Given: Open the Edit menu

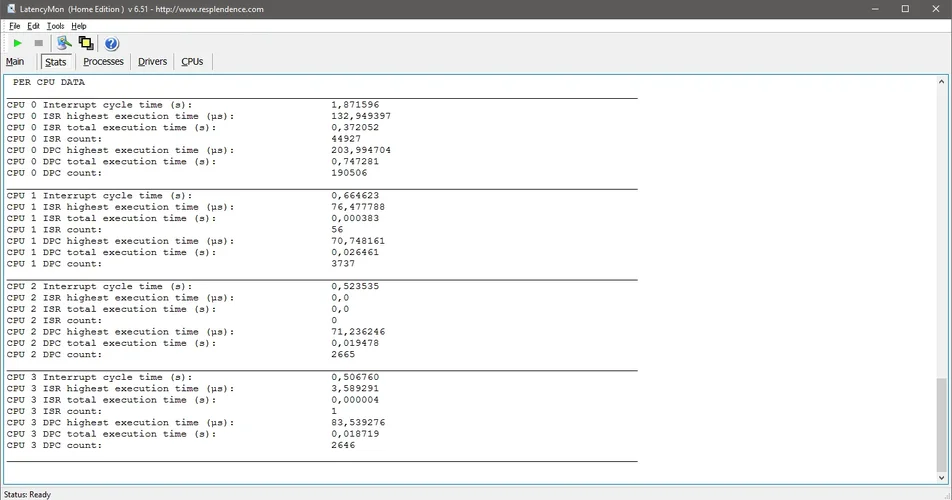Looking at the screenshot, I should tap(33, 26).
